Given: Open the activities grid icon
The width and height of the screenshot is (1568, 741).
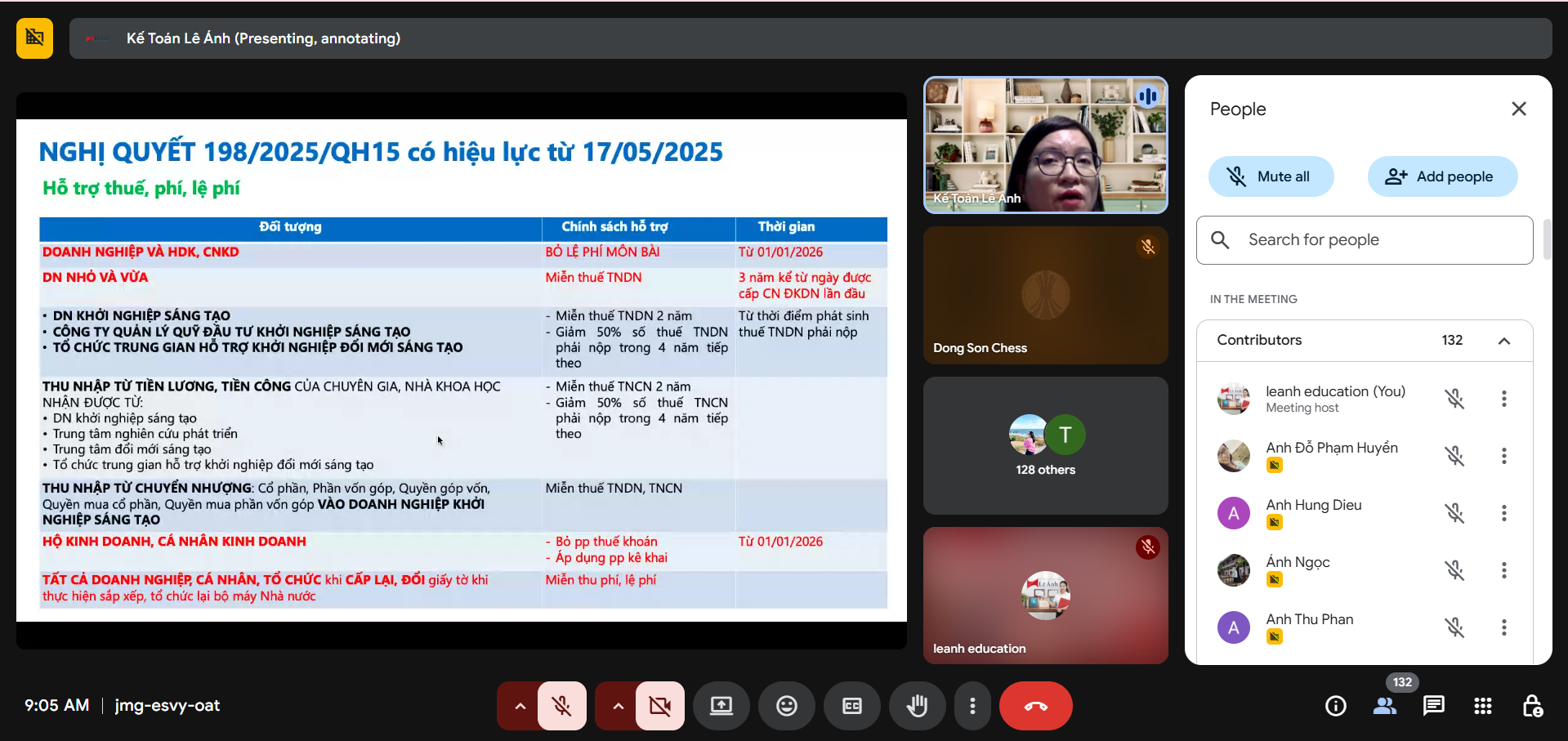Looking at the screenshot, I should pyautogui.click(x=1482, y=706).
